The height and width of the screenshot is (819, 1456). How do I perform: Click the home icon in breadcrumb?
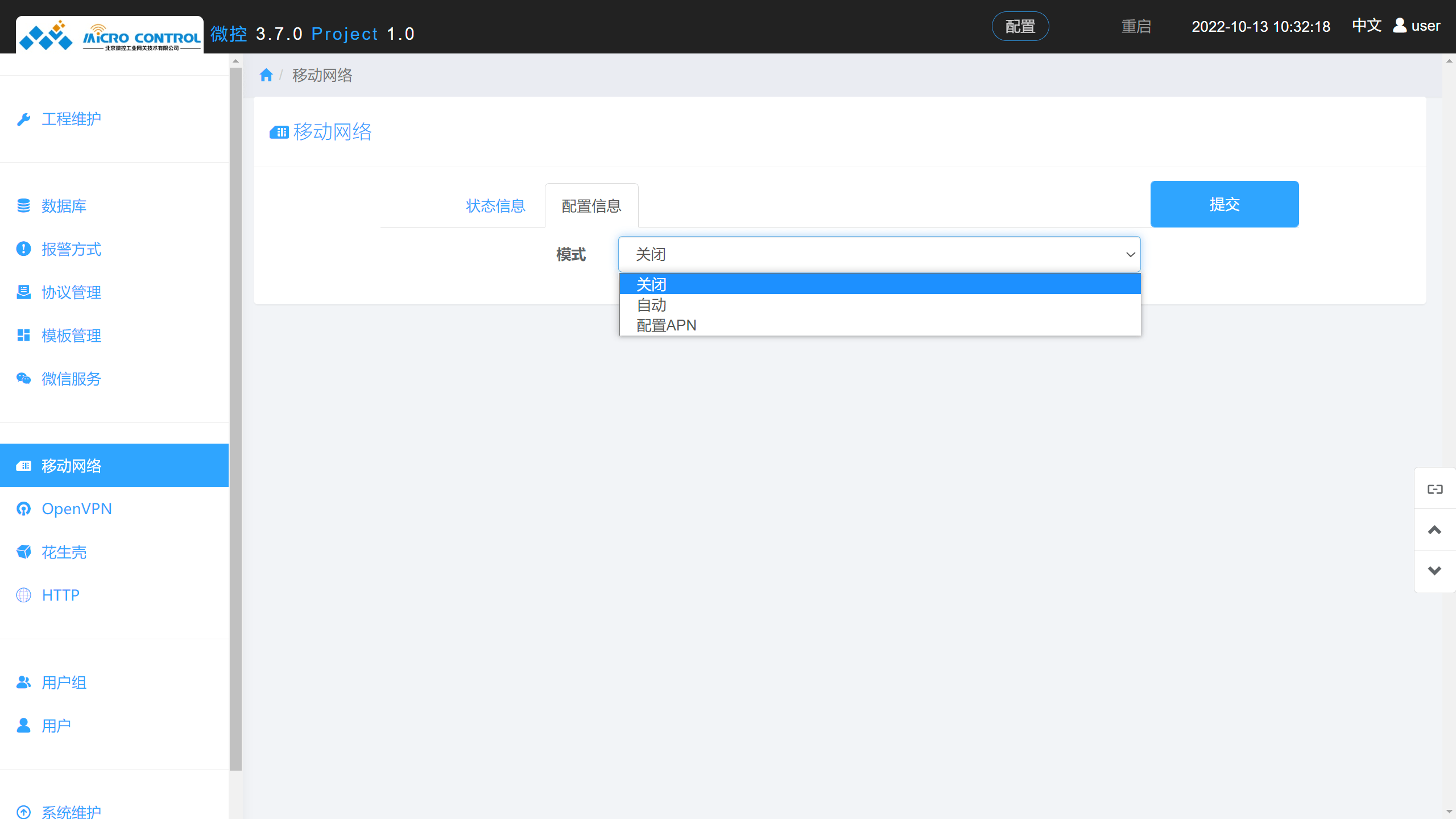266,75
